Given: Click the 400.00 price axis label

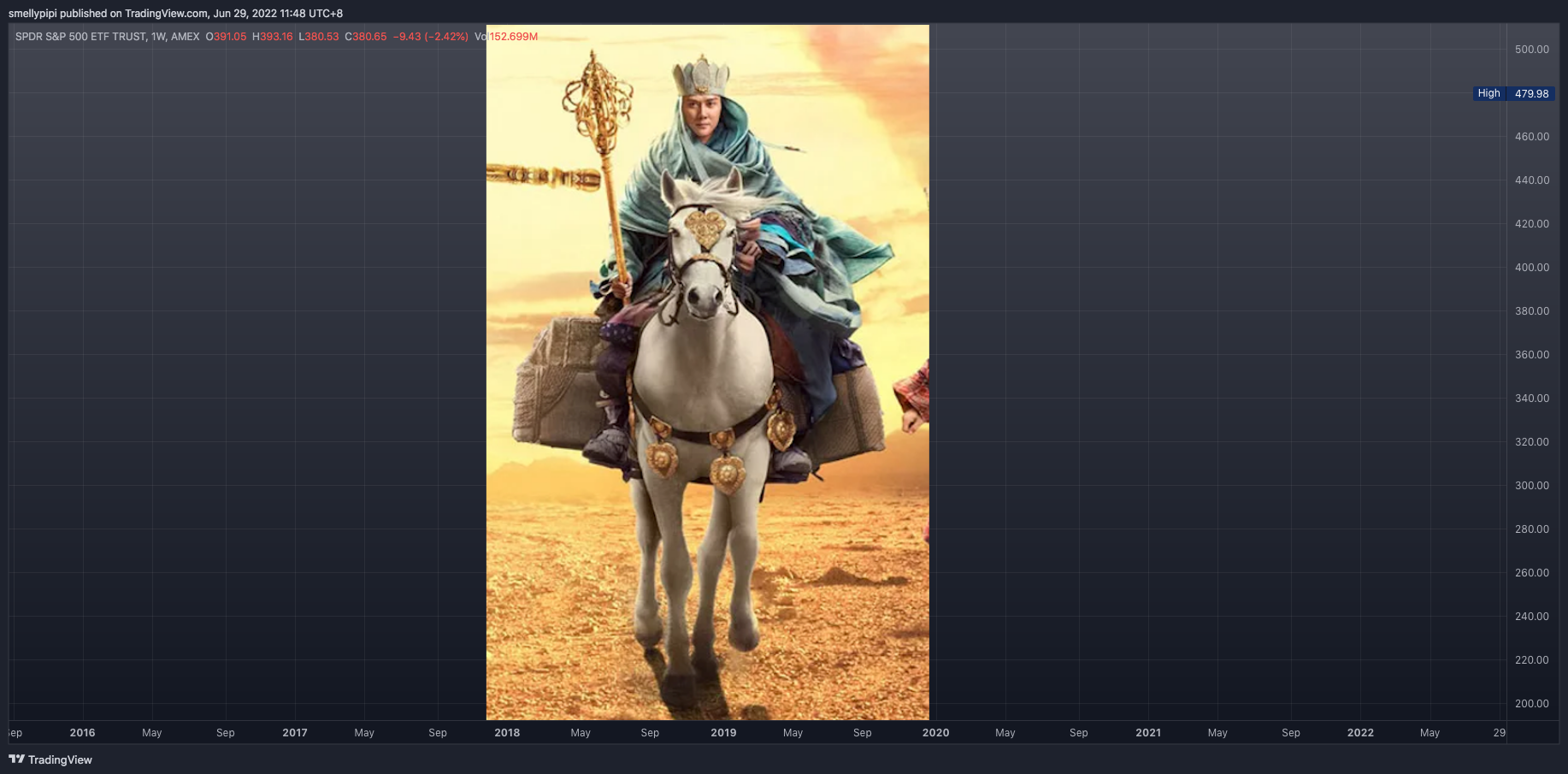Looking at the screenshot, I should [1532, 268].
